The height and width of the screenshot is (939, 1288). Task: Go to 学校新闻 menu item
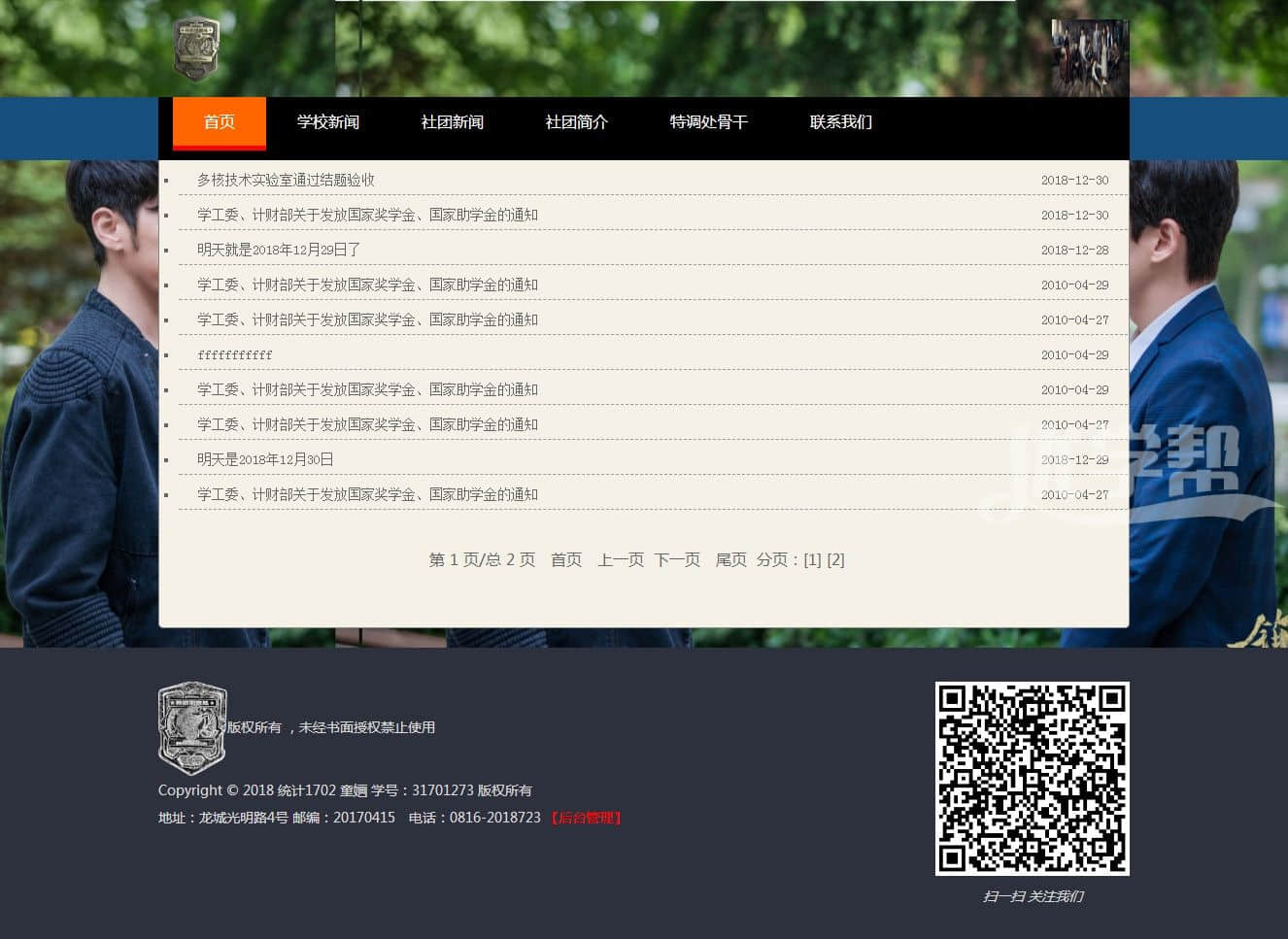point(328,122)
